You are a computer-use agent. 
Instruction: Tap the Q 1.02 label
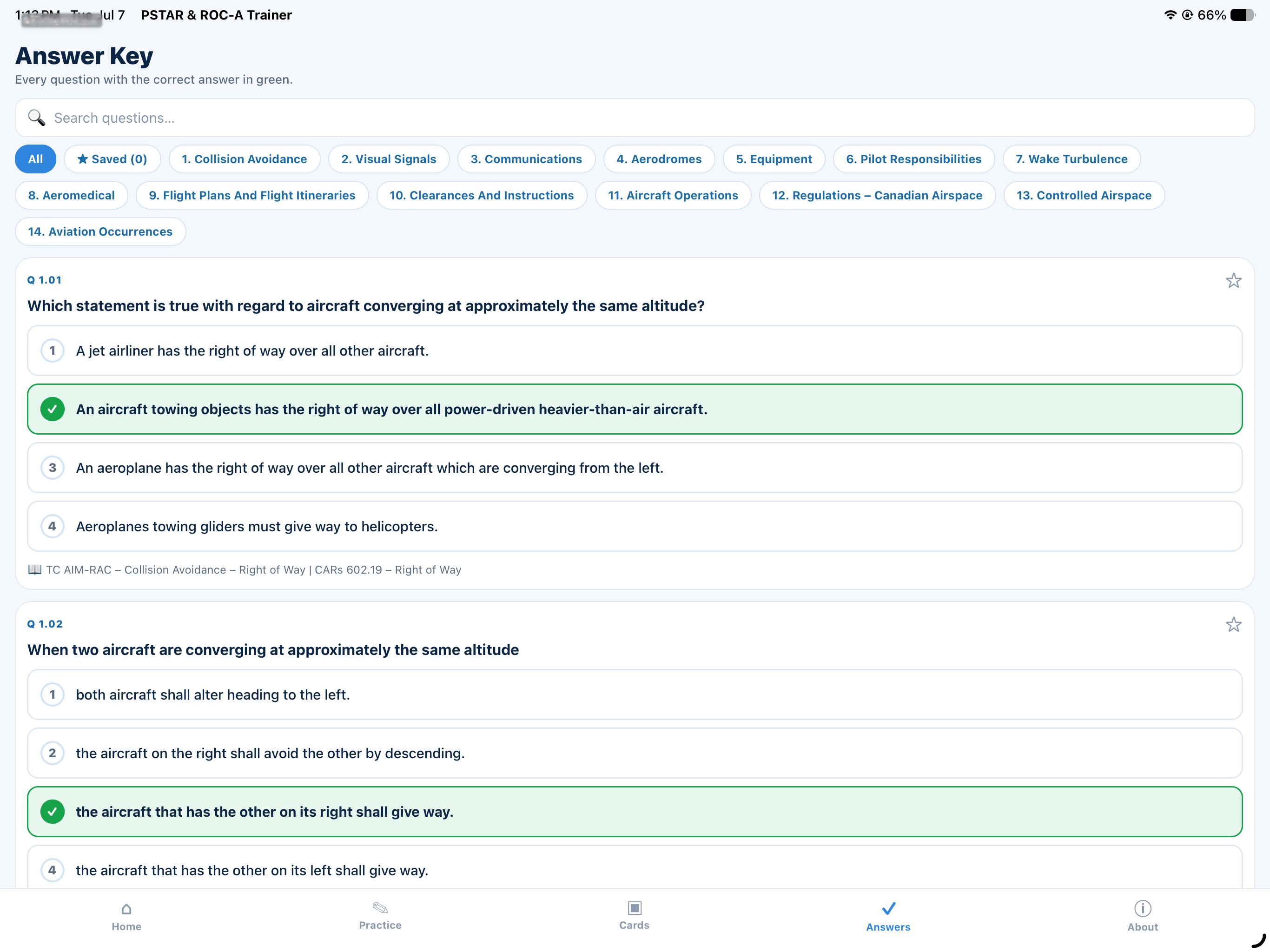(45, 624)
